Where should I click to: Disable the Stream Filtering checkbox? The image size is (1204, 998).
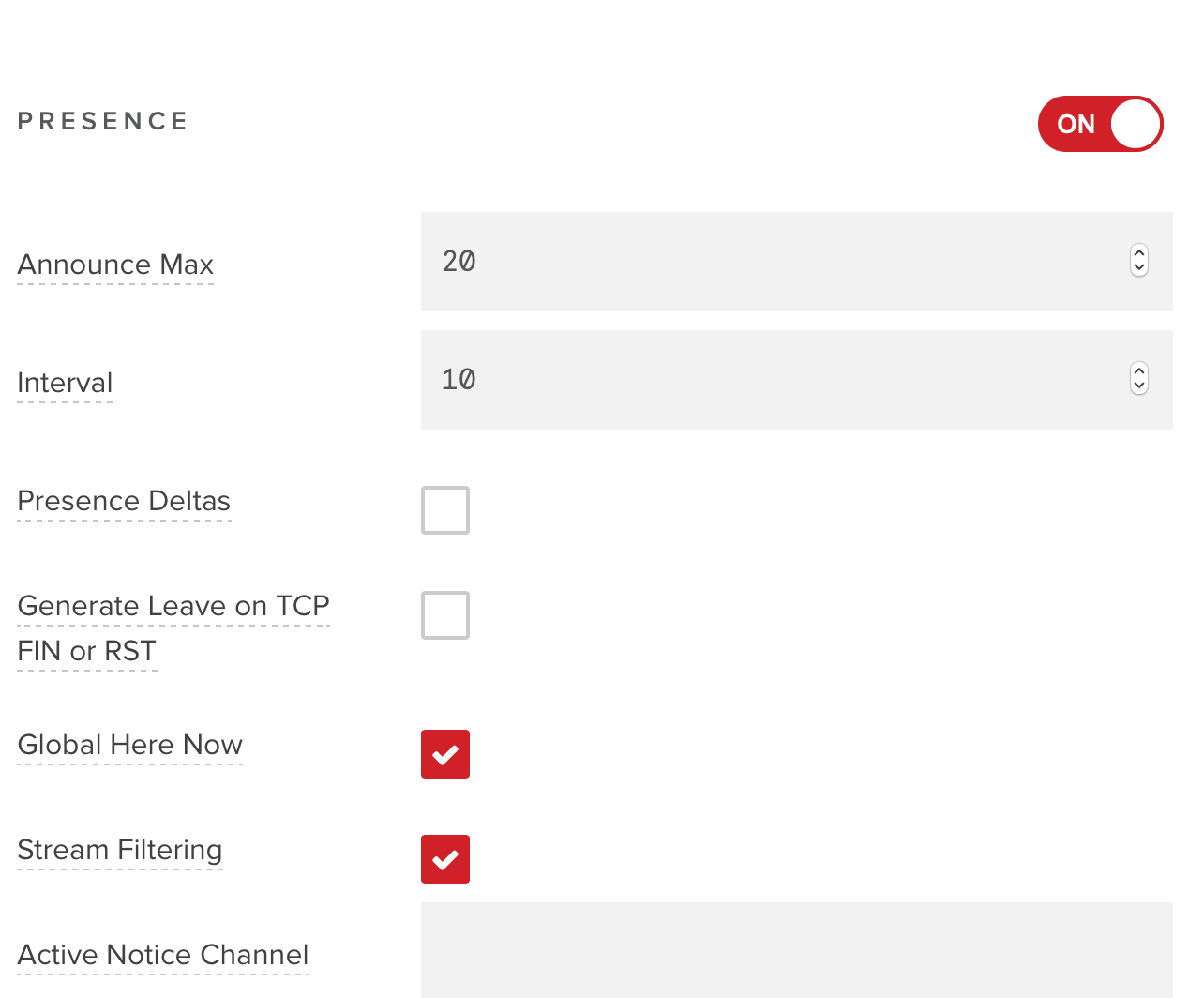point(445,859)
